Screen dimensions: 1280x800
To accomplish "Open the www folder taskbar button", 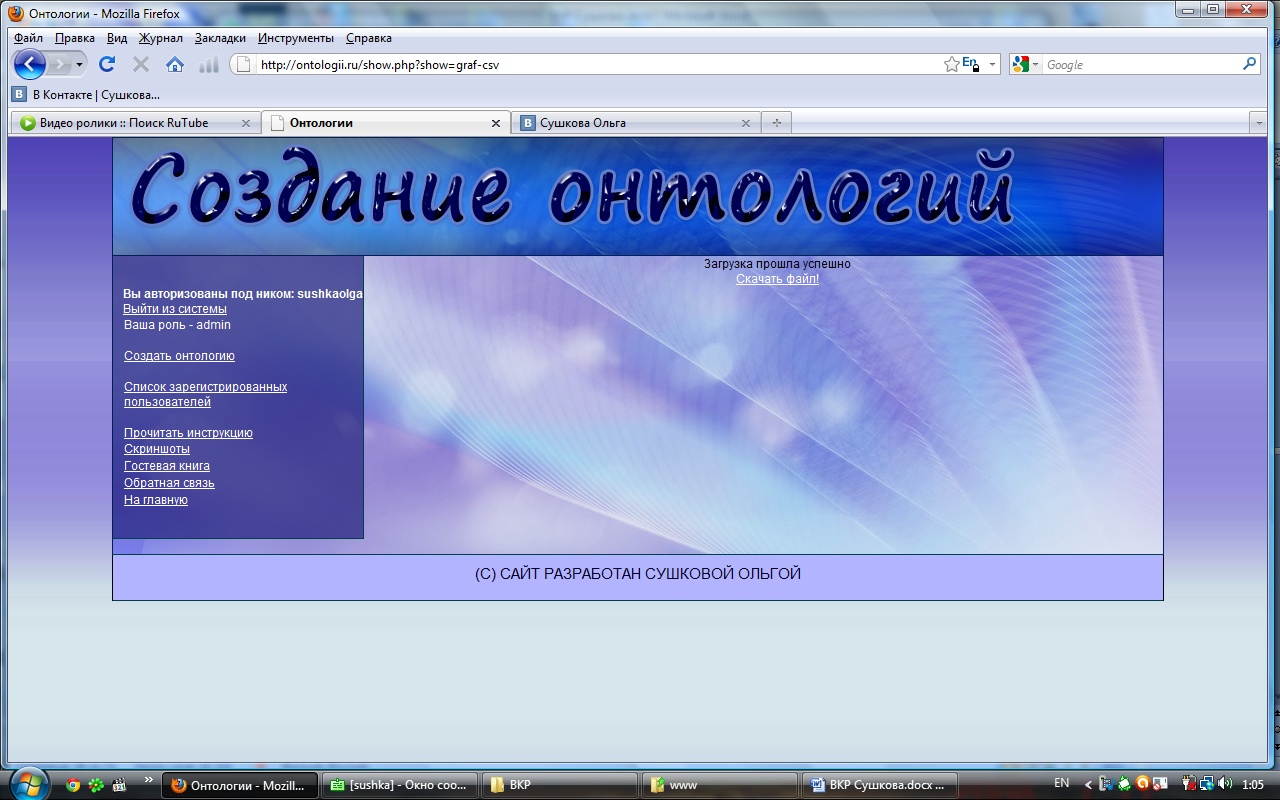I will pyautogui.click(x=720, y=785).
